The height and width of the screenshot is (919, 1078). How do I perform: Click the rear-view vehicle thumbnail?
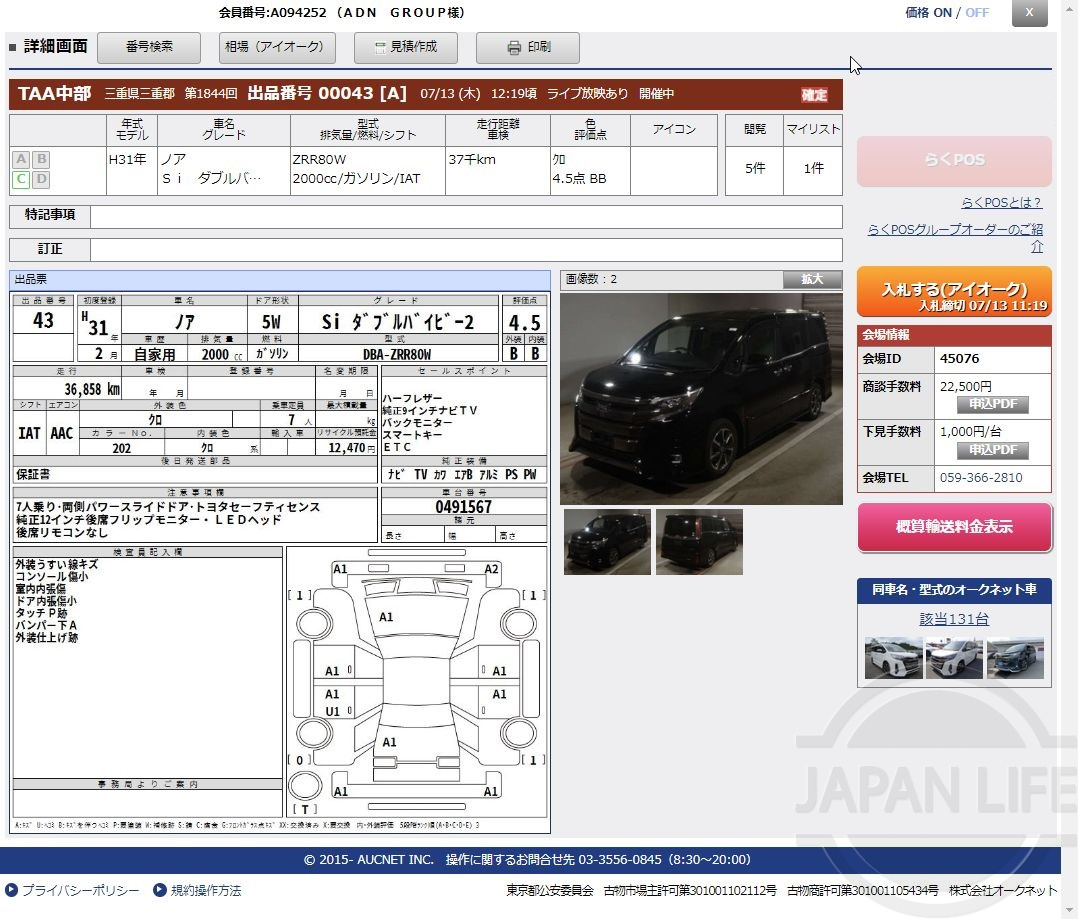698,542
